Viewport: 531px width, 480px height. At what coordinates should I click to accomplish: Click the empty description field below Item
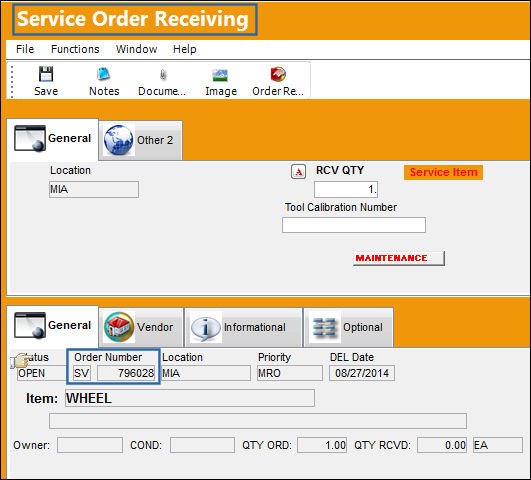(x=258, y=421)
